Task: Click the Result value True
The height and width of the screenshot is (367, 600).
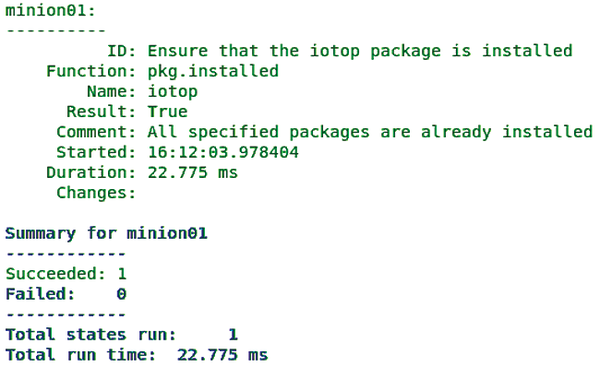Action: pyautogui.click(x=168, y=112)
